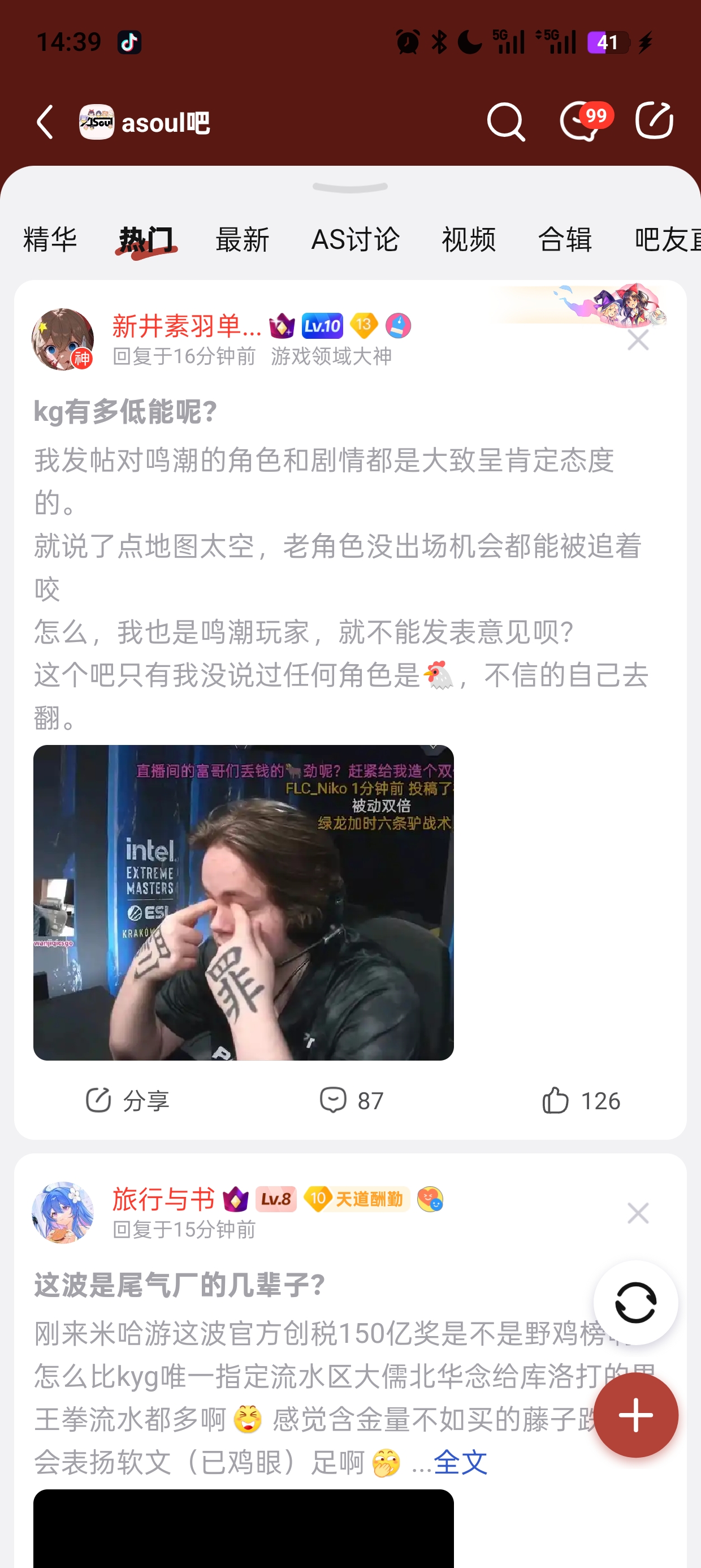Open the asoul吧 forum avatar
This screenshot has height=1568, width=701.
tap(97, 122)
